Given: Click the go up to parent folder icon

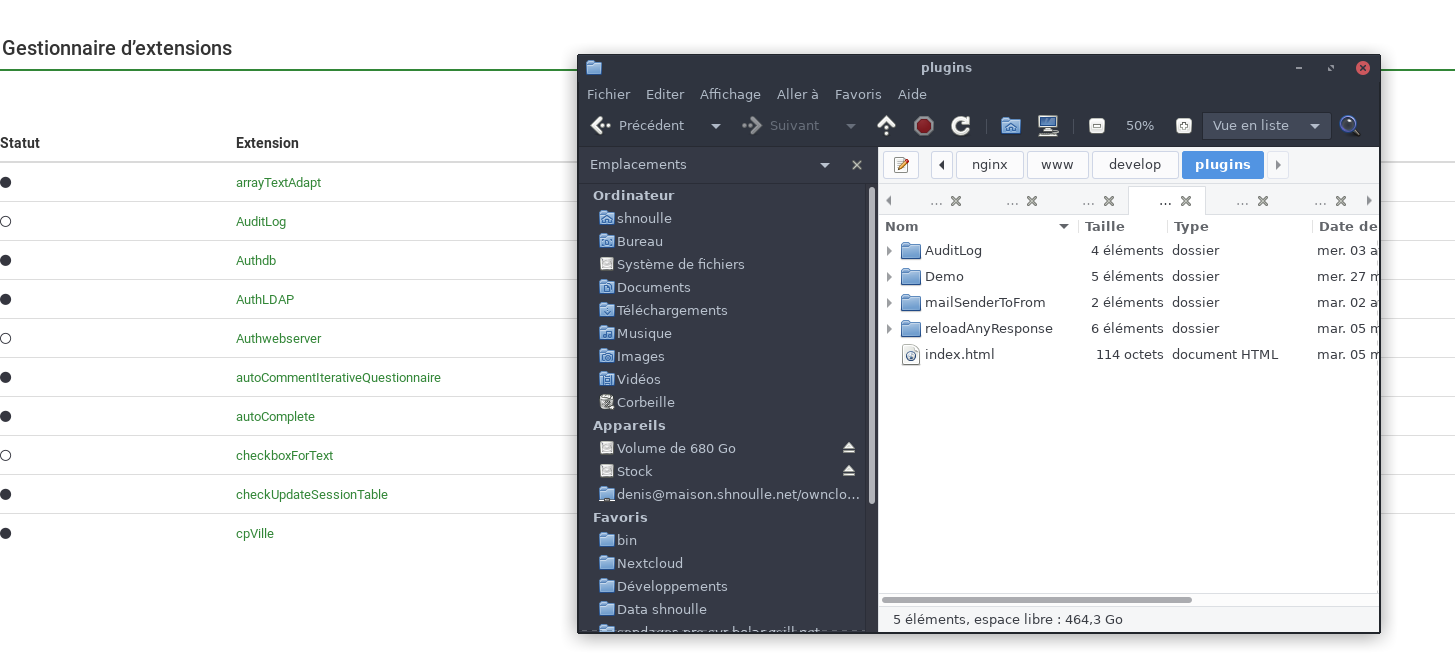Looking at the screenshot, I should 886,126.
